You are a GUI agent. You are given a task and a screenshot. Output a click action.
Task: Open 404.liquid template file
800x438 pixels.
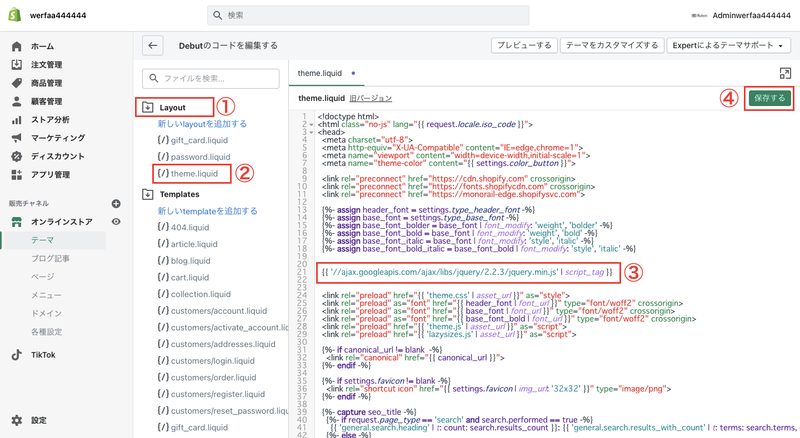tap(183, 227)
